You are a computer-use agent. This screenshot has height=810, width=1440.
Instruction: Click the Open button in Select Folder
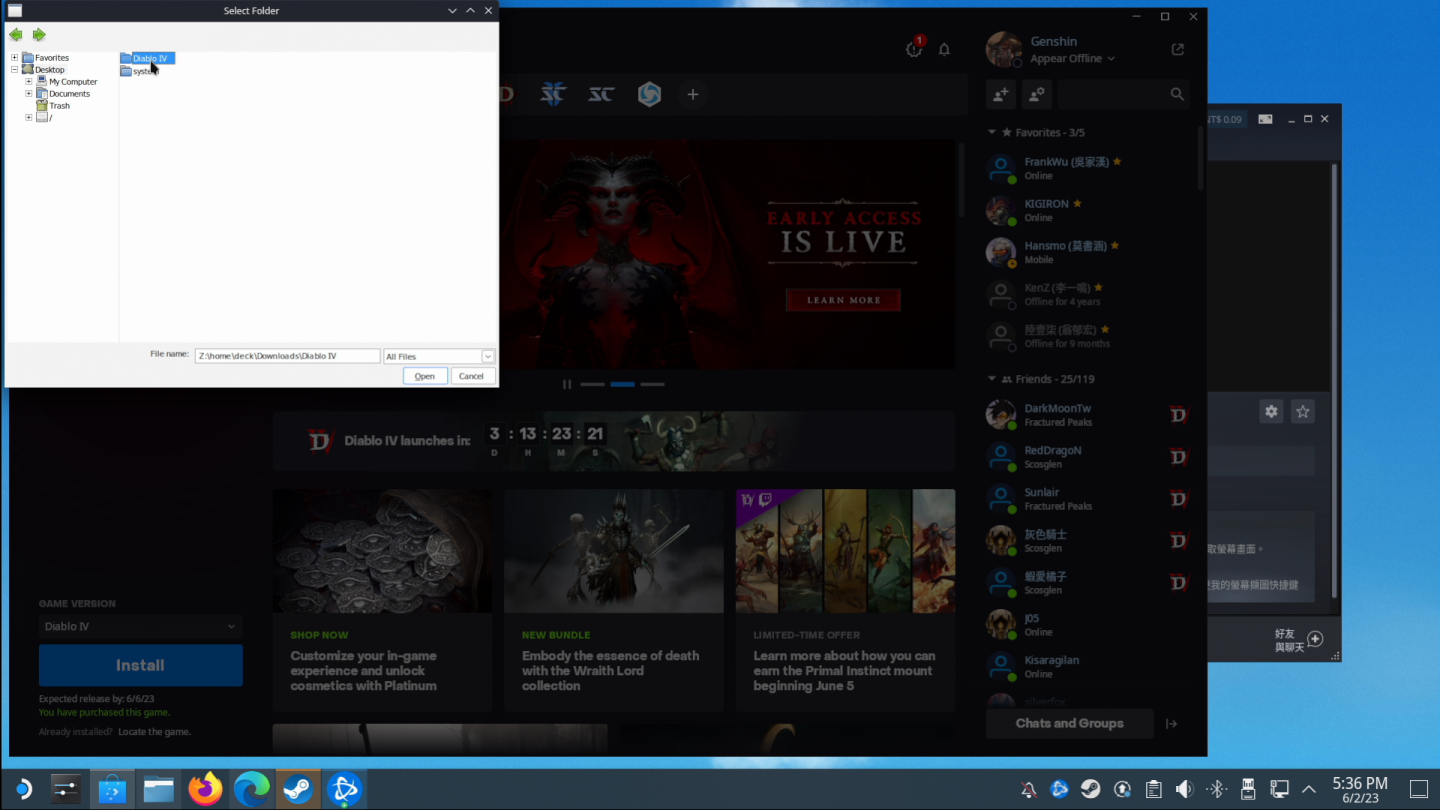425,376
